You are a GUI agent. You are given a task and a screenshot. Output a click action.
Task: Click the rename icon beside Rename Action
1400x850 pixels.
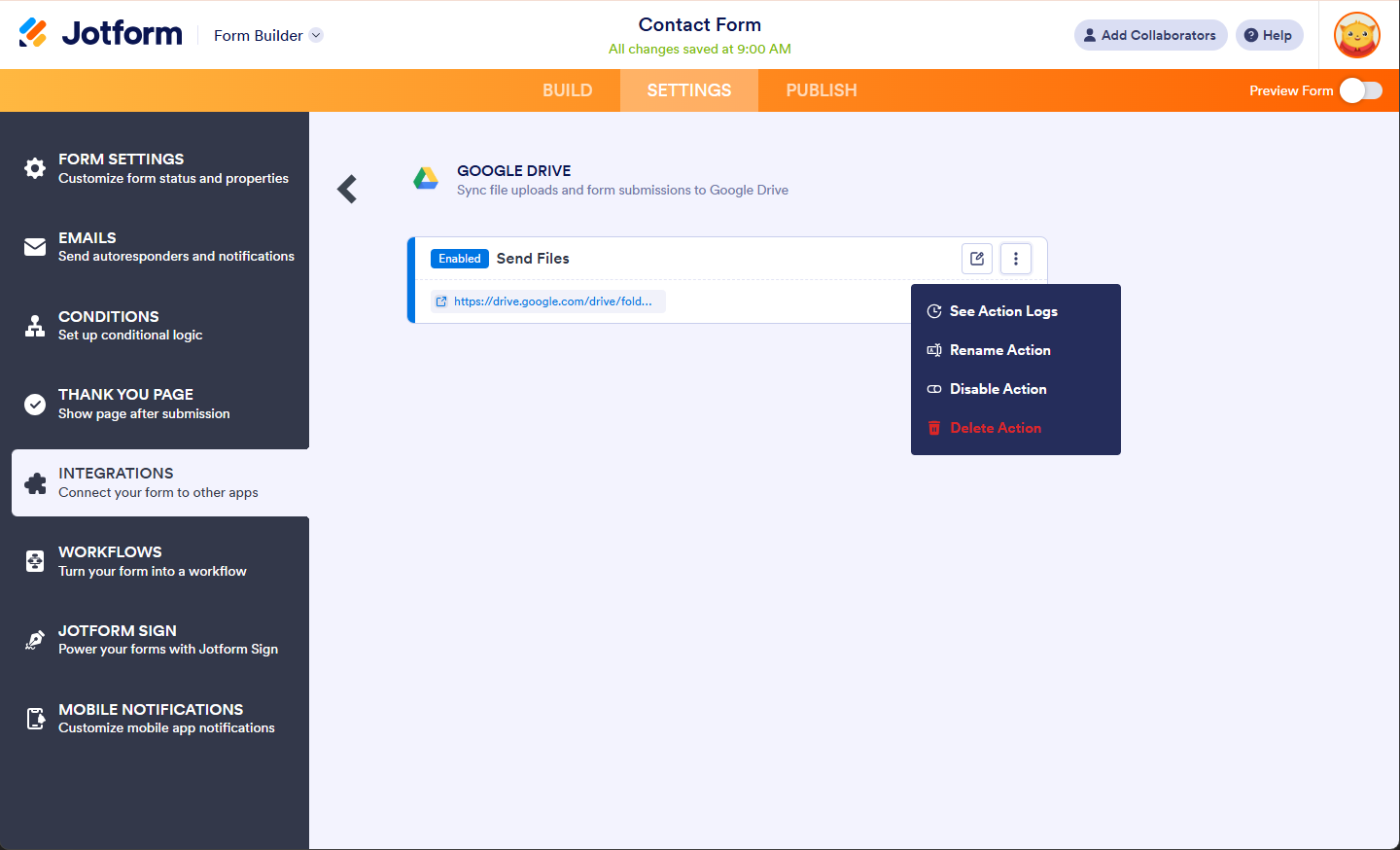tap(934, 350)
